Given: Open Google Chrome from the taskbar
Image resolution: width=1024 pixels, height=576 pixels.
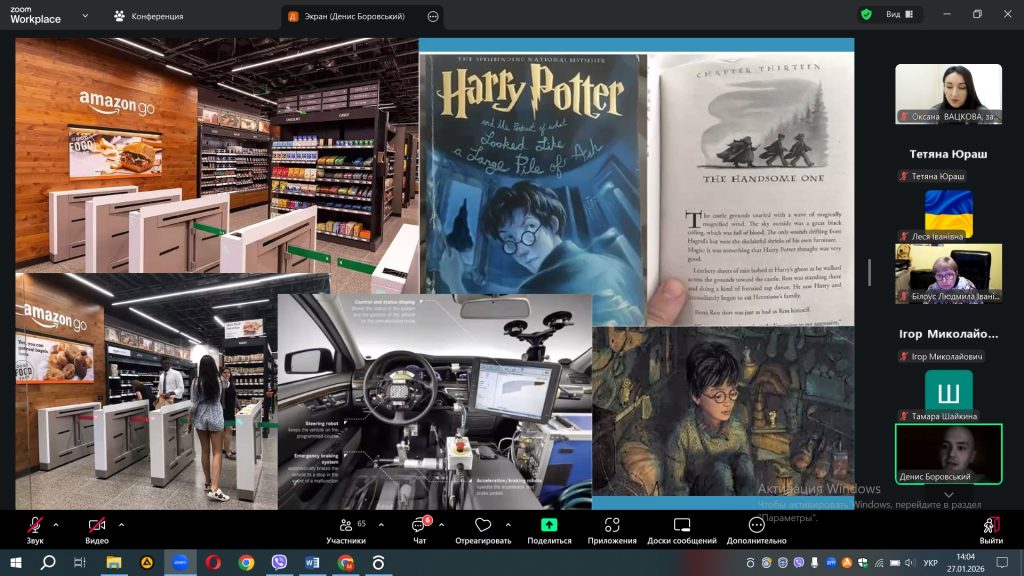Looking at the screenshot, I should (x=246, y=562).
